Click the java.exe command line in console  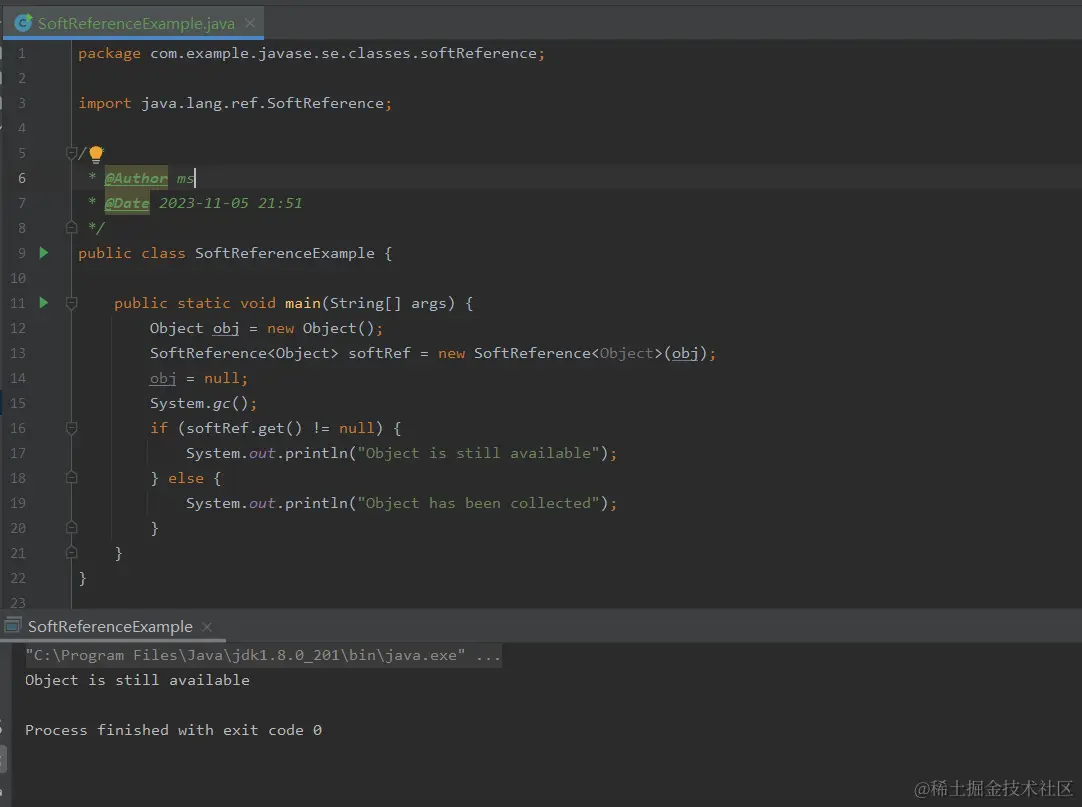pyautogui.click(x=262, y=655)
